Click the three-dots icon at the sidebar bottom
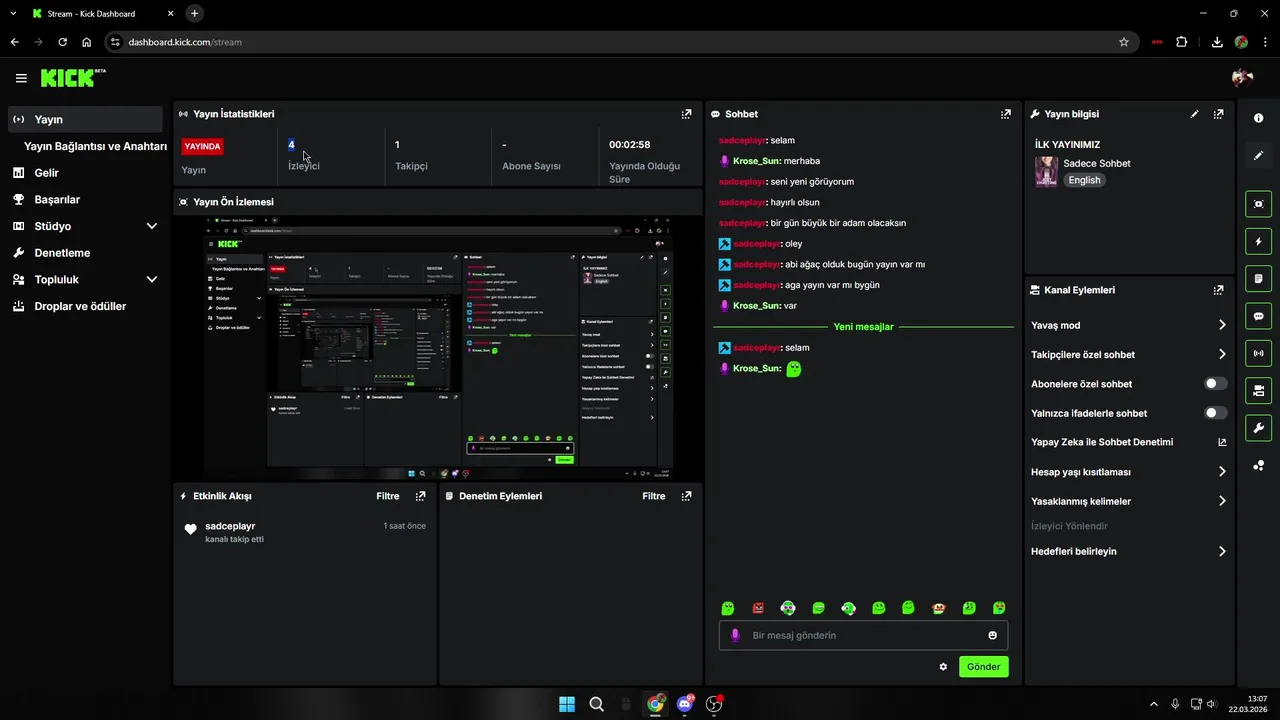The height and width of the screenshot is (720, 1280). 1258,465
